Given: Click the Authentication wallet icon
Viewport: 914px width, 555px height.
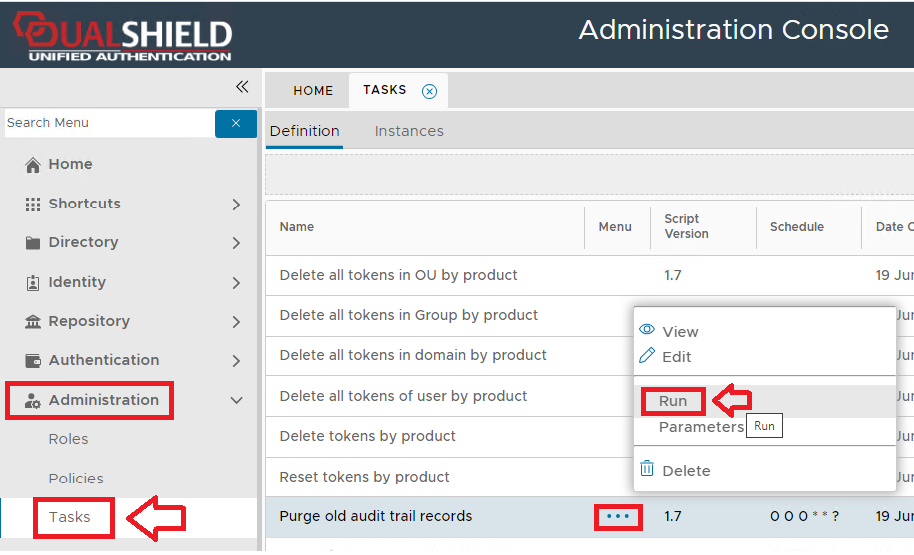Looking at the screenshot, I should click(x=33, y=361).
